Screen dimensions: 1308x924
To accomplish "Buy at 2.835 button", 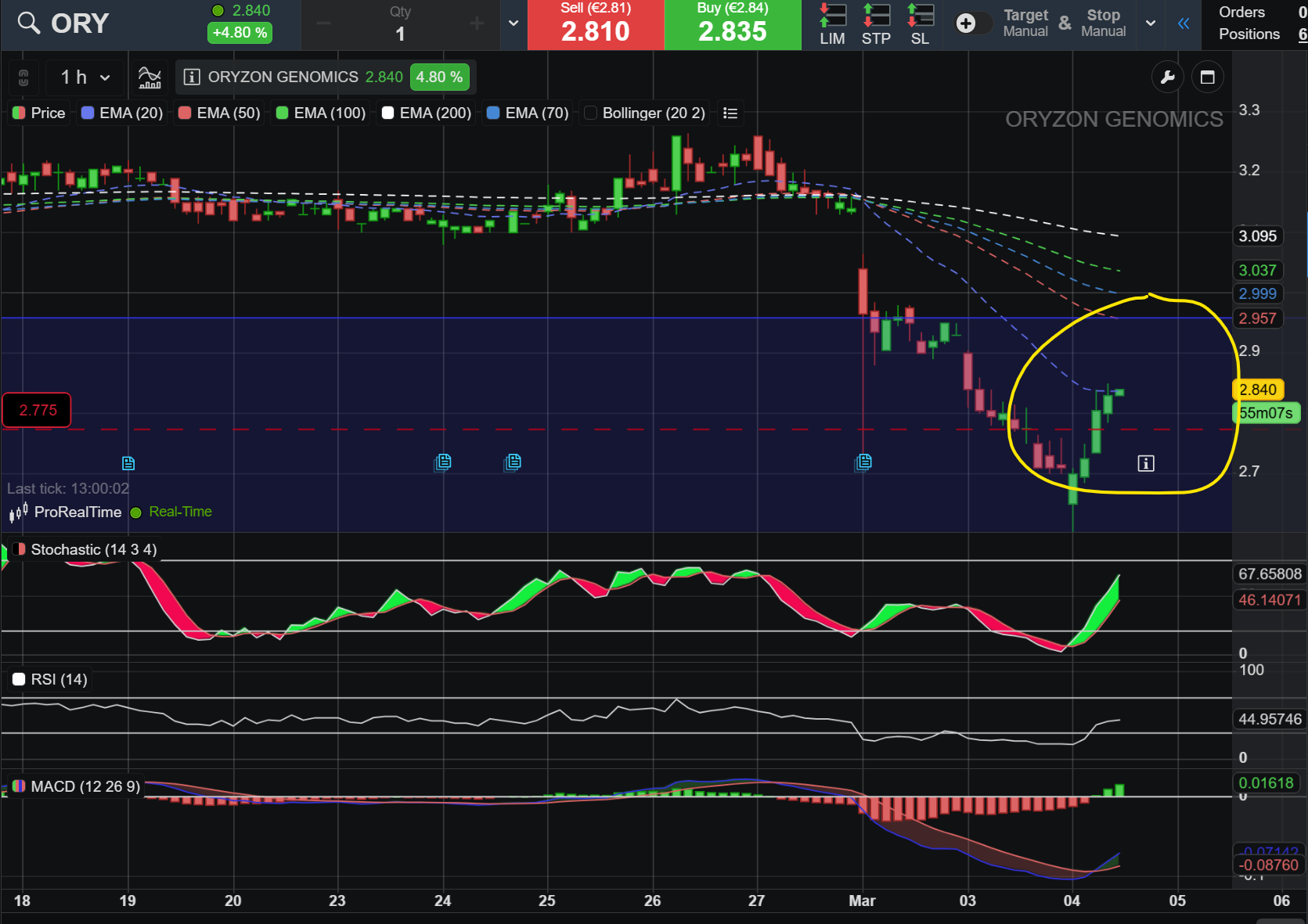I will 733,24.
